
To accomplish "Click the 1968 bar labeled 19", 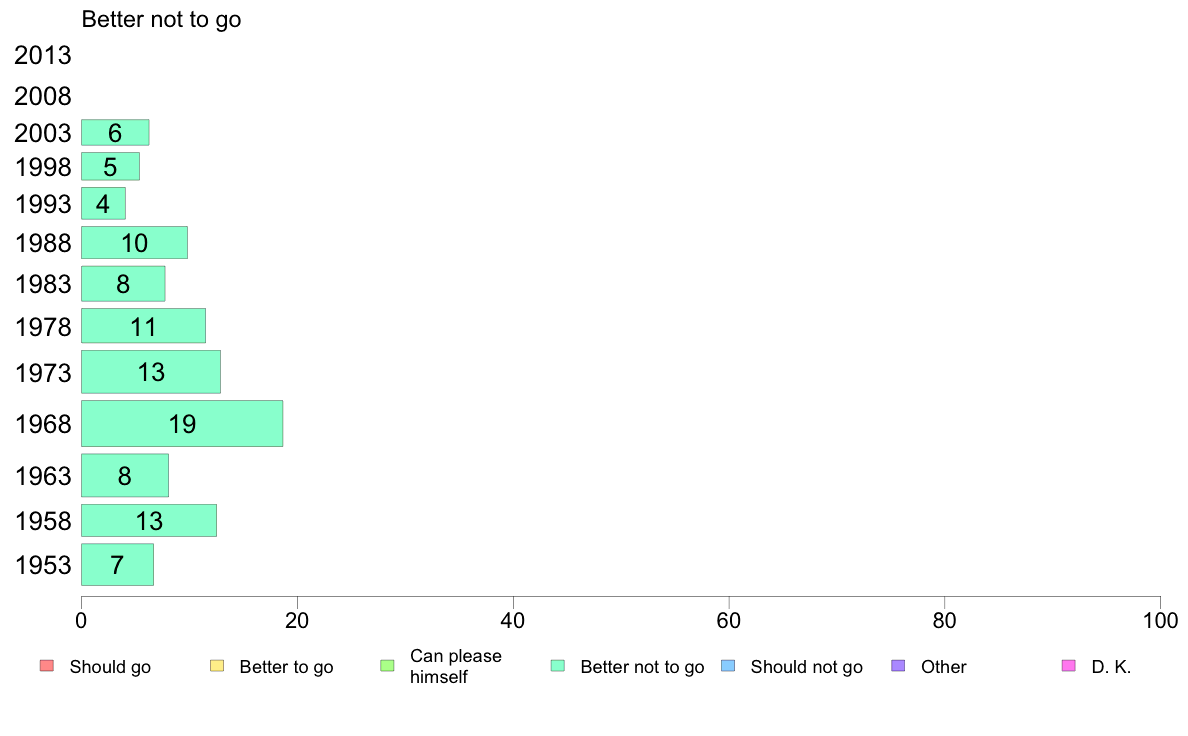I will tap(182, 424).
